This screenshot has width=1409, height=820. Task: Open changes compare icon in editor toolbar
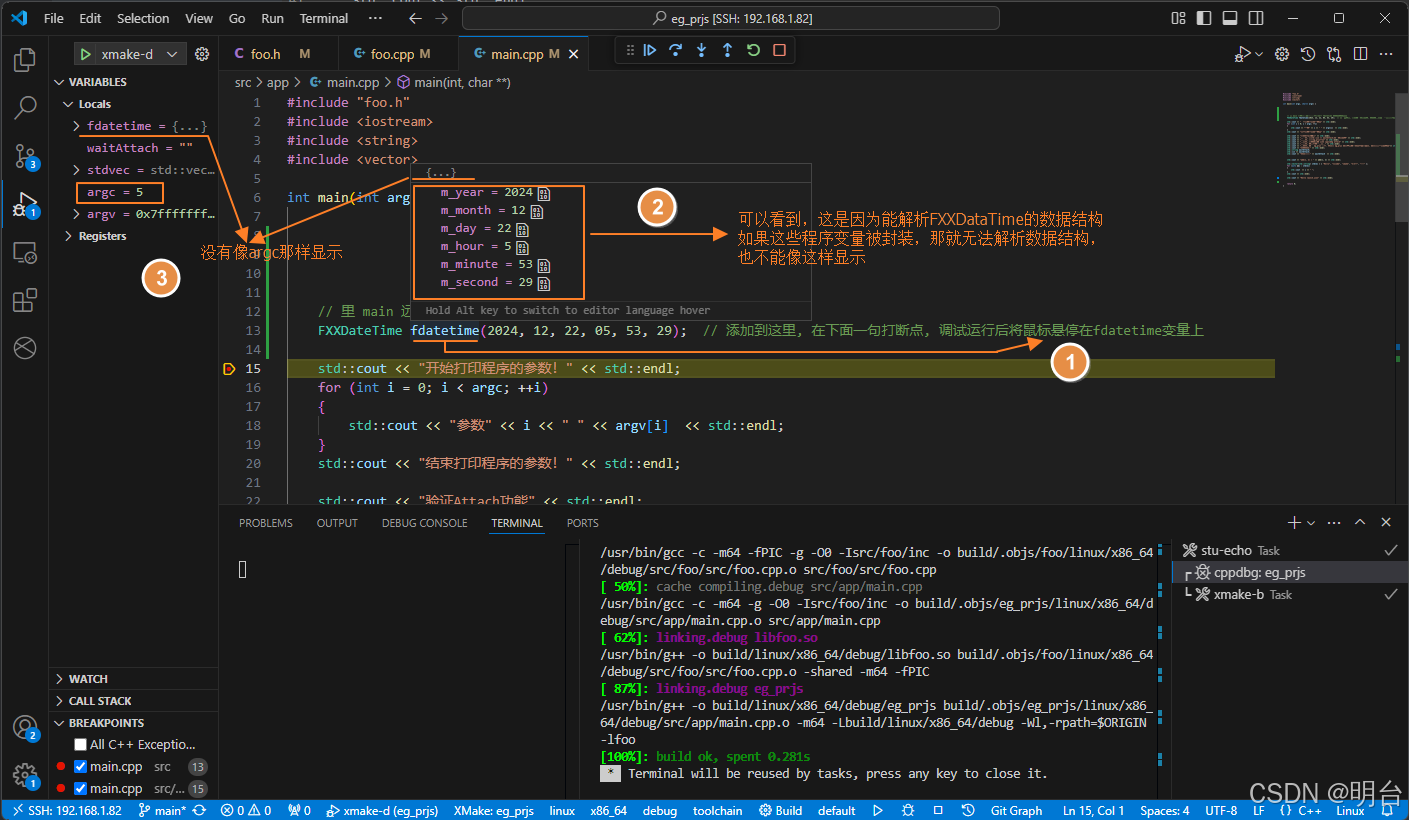pyautogui.click(x=1334, y=54)
